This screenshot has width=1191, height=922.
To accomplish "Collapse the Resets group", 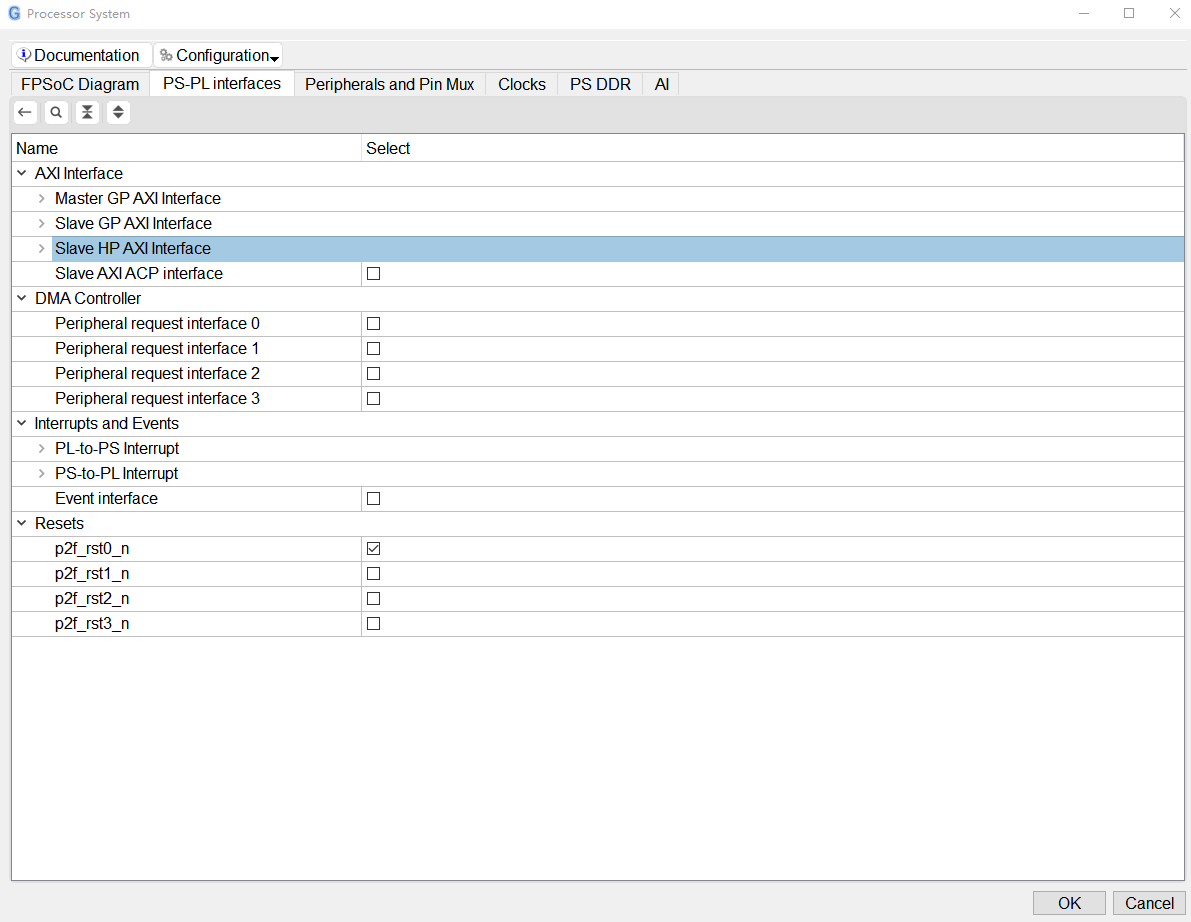I will click(x=22, y=523).
